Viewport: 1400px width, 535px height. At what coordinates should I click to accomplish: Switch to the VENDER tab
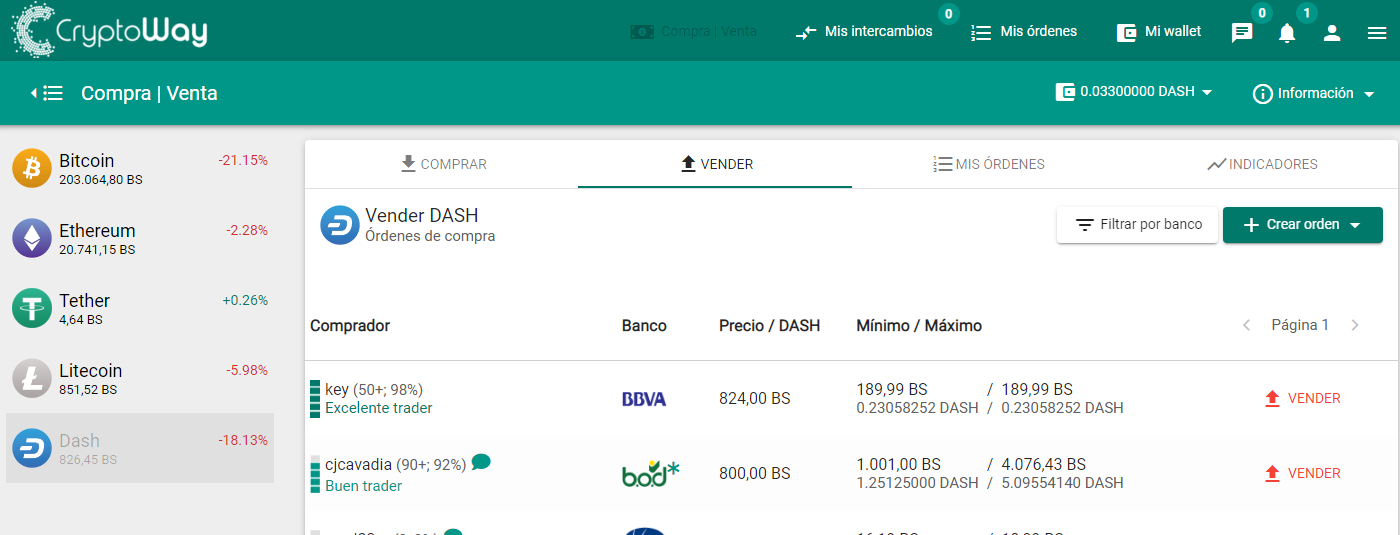715,164
